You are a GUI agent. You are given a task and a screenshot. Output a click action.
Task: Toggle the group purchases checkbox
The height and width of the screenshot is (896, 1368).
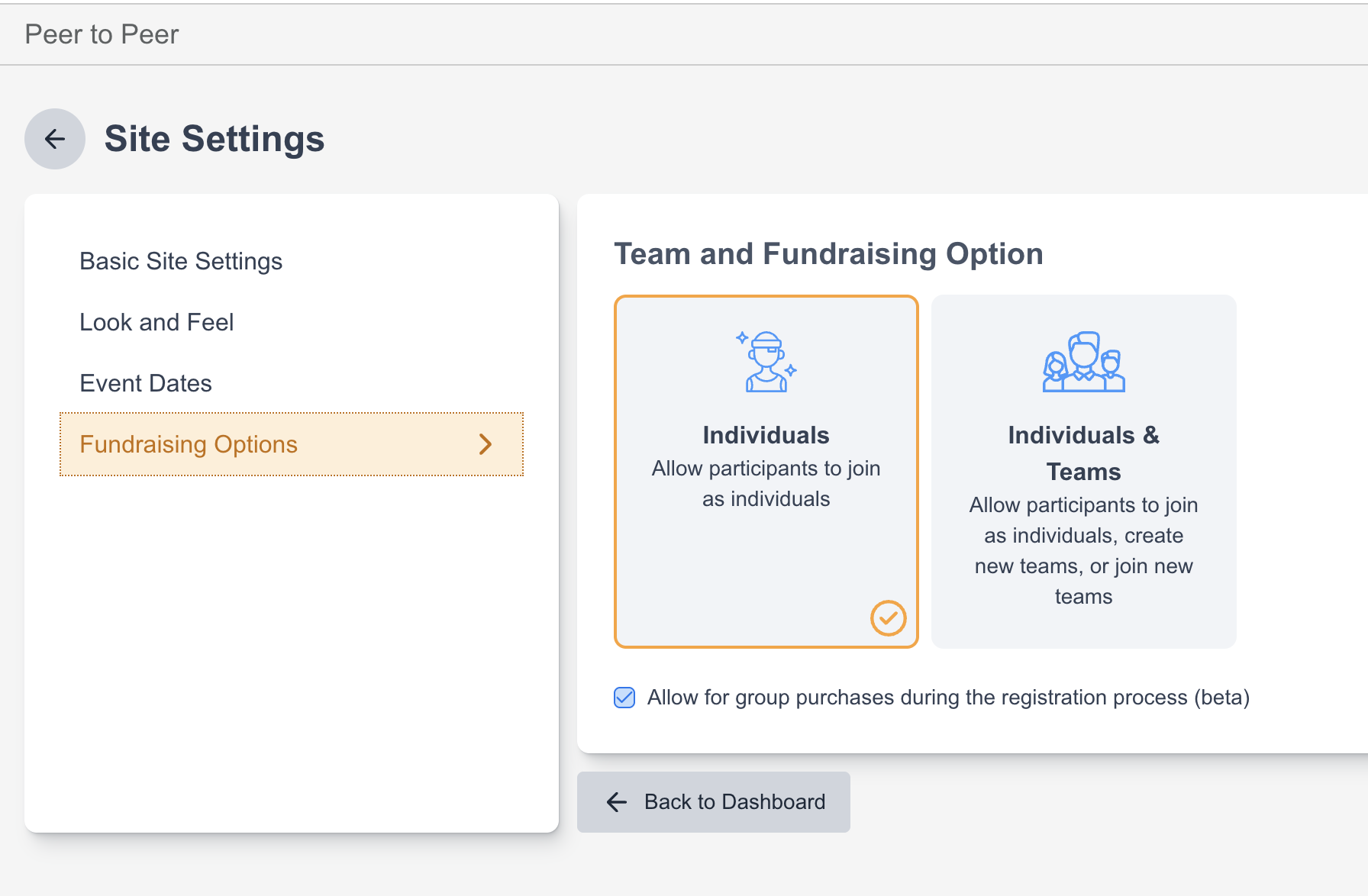click(624, 698)
